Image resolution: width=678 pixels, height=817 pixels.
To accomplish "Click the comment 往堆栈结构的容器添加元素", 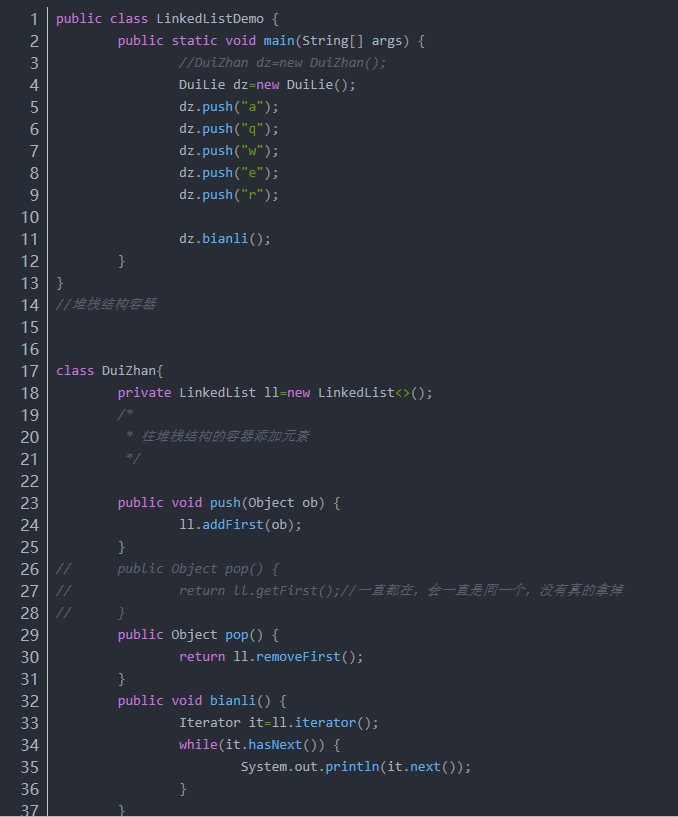I will (225, 436).
